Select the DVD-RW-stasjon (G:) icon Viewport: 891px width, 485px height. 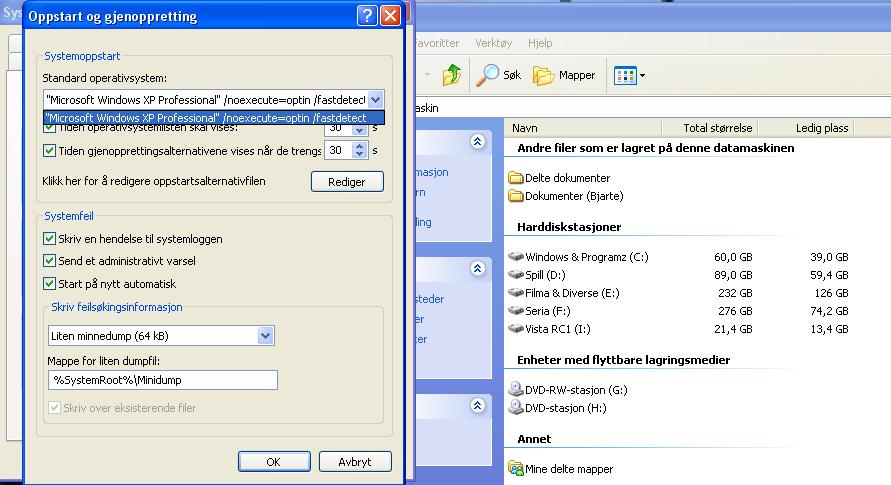tap(515, 389)
